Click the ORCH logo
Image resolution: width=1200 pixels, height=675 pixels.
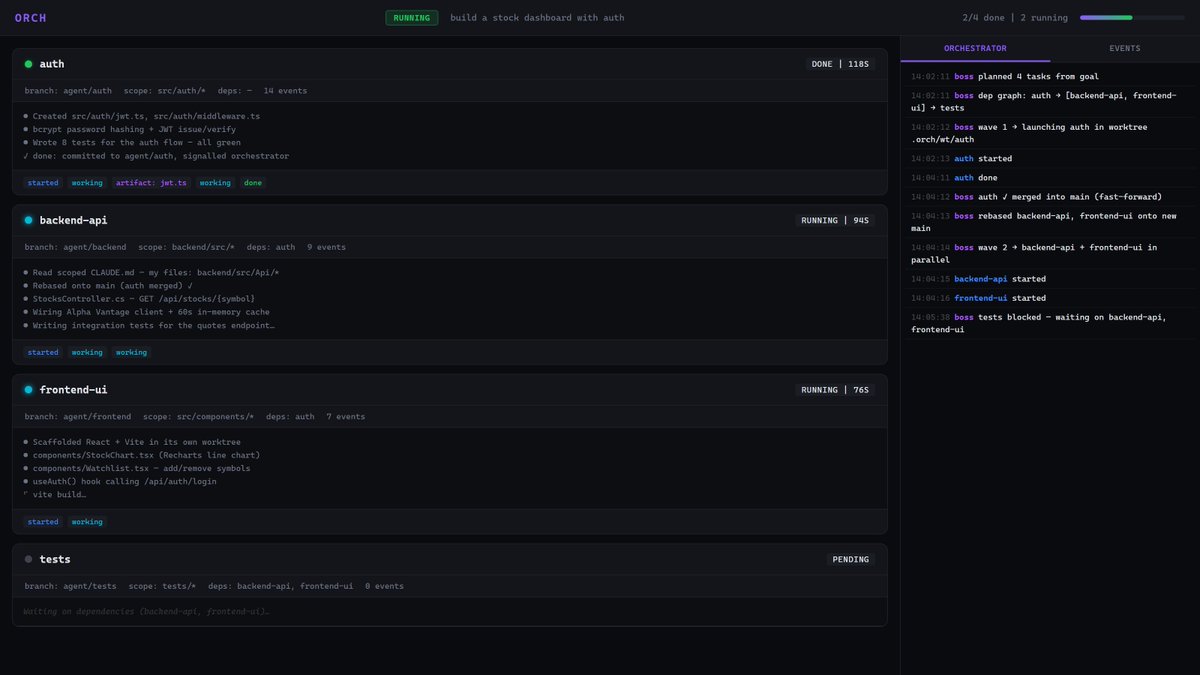(x=30, y=18)
